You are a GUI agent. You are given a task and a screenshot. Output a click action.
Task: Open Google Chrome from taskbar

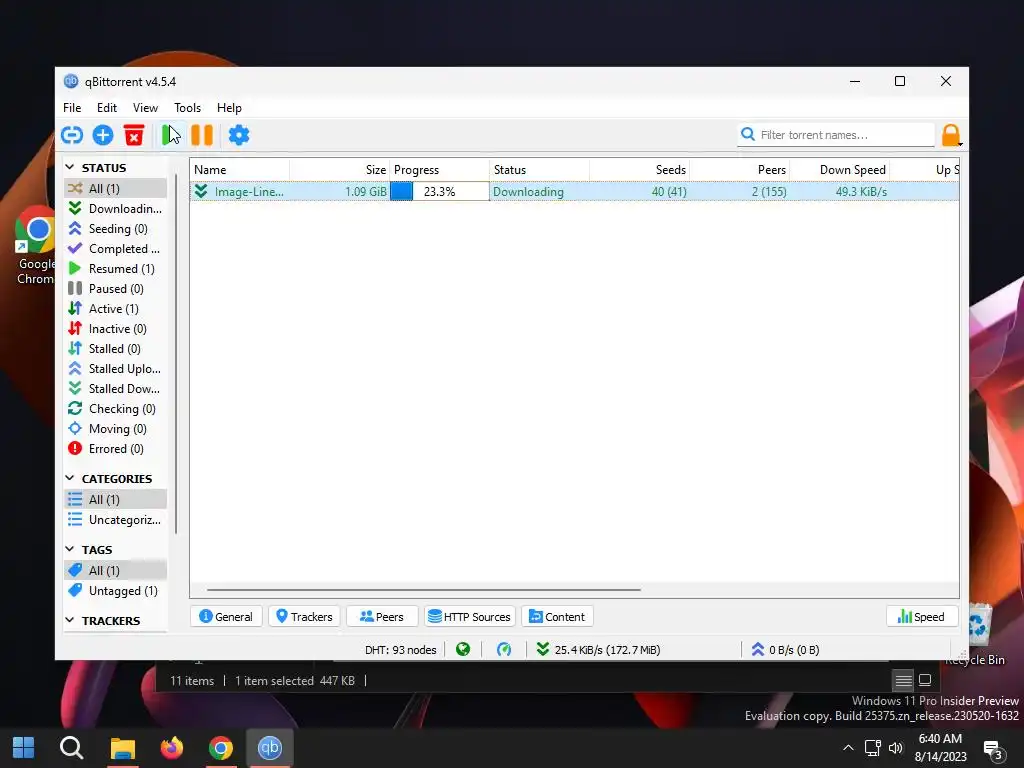221,748
